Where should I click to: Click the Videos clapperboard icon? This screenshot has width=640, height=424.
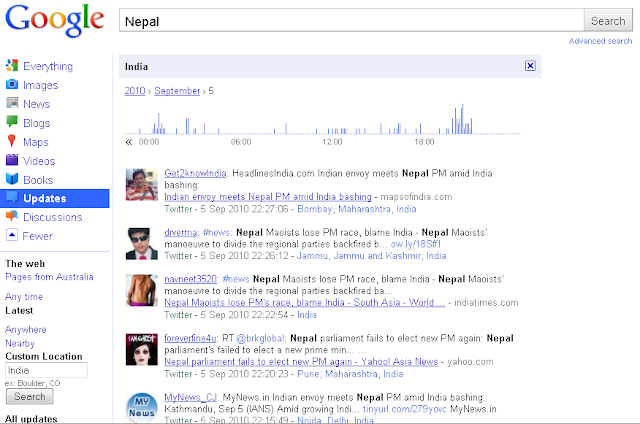click(12, 160)
